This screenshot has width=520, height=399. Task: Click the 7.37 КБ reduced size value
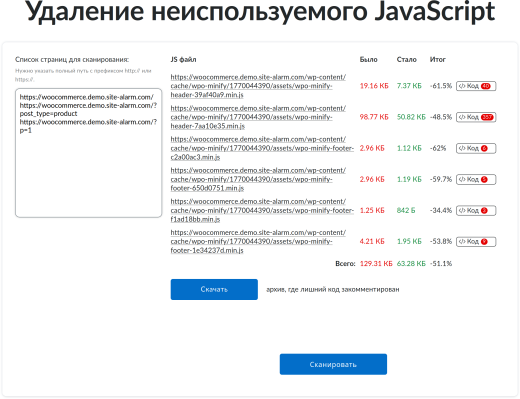[409, 86]
